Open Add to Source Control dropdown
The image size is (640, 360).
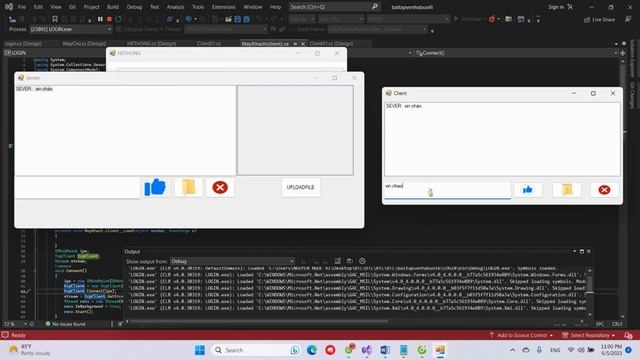[x=521, y=335]
